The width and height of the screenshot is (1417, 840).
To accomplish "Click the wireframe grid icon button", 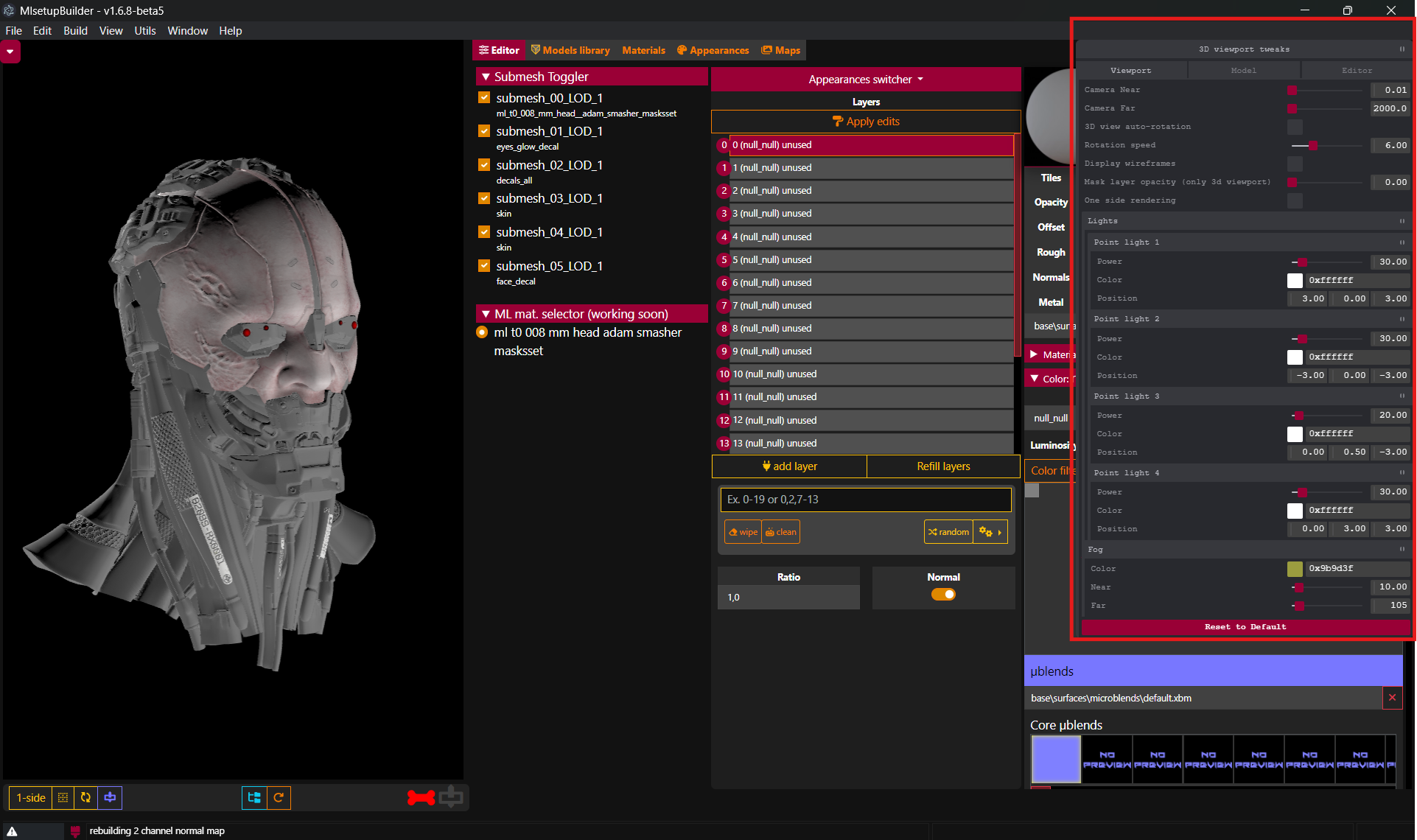I will [63, 797].
